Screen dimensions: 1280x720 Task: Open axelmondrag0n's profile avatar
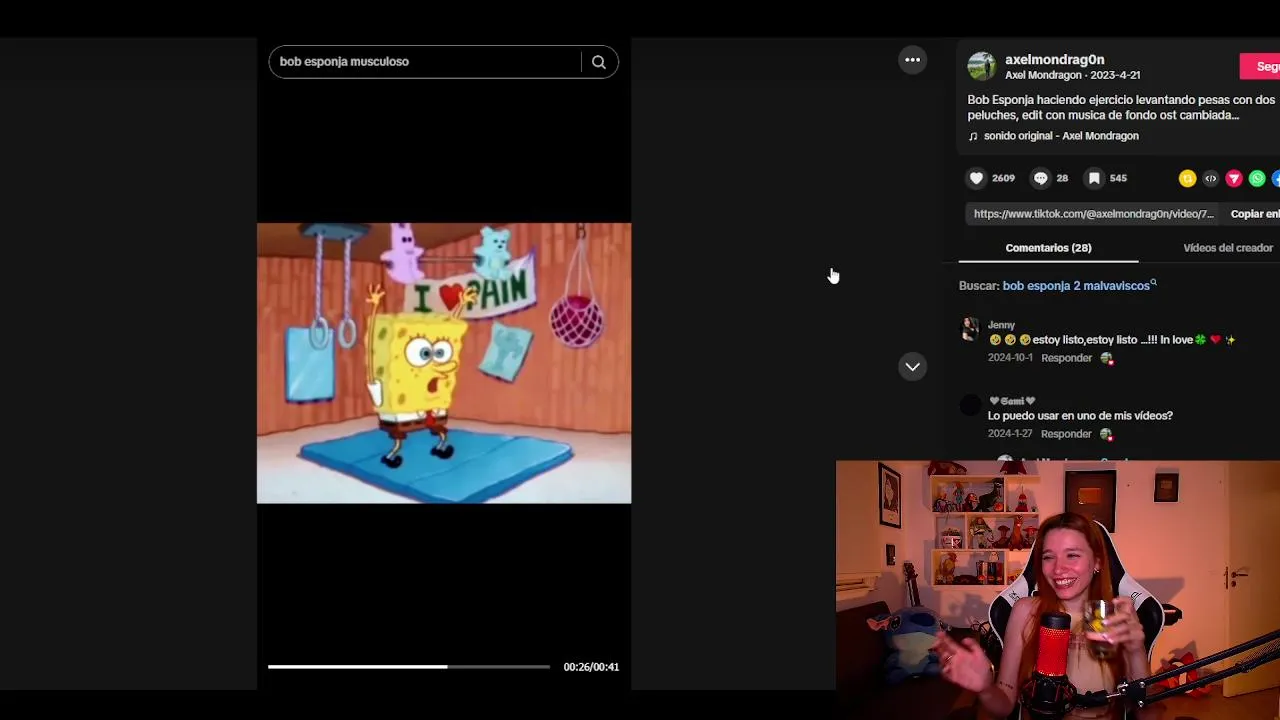point(982,66)
